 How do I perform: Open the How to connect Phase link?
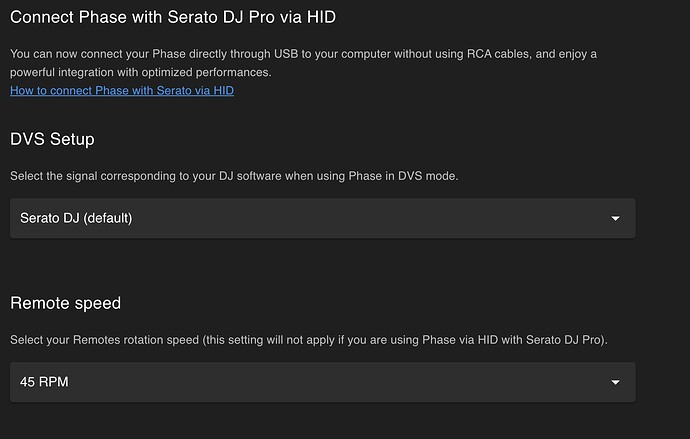(x=122, y=91)
